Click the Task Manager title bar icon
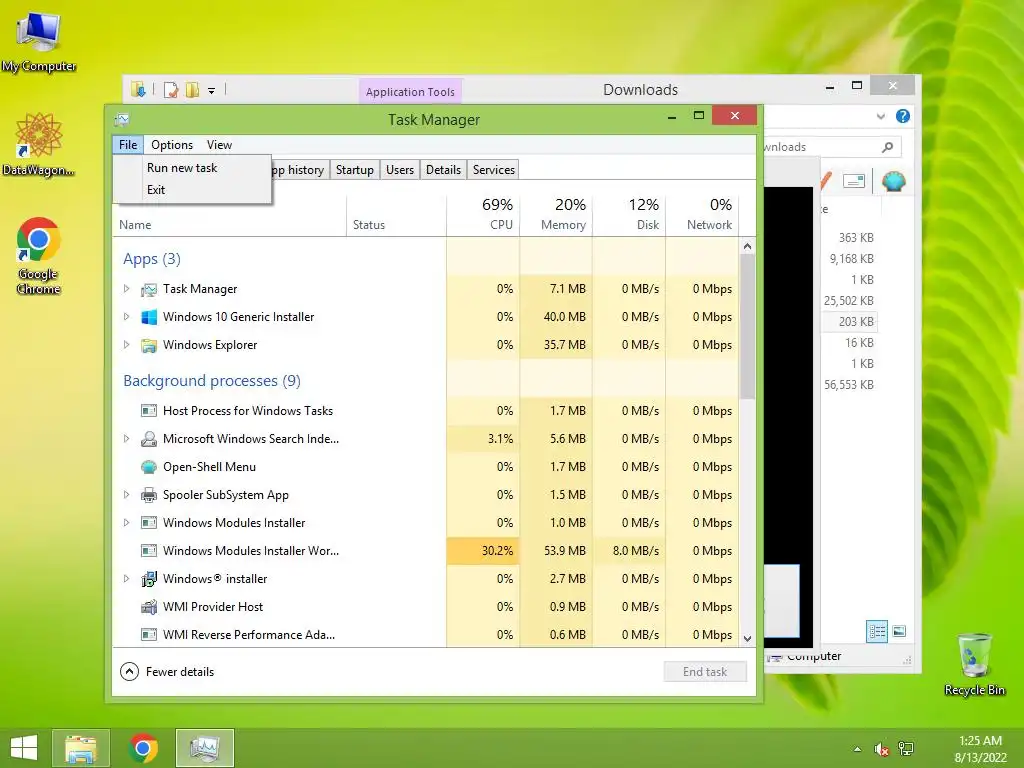Image resolution: width=1024 pixels, height=768 pixels. [x=122, y=120]
